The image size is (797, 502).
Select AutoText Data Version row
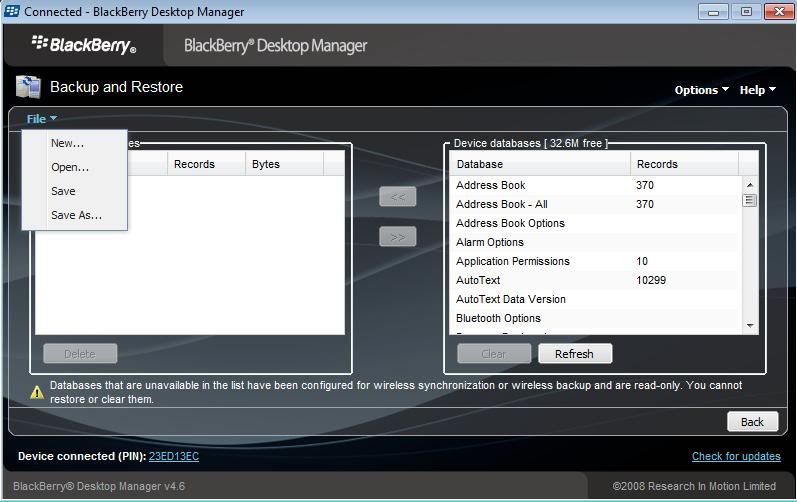coord(595,299)
